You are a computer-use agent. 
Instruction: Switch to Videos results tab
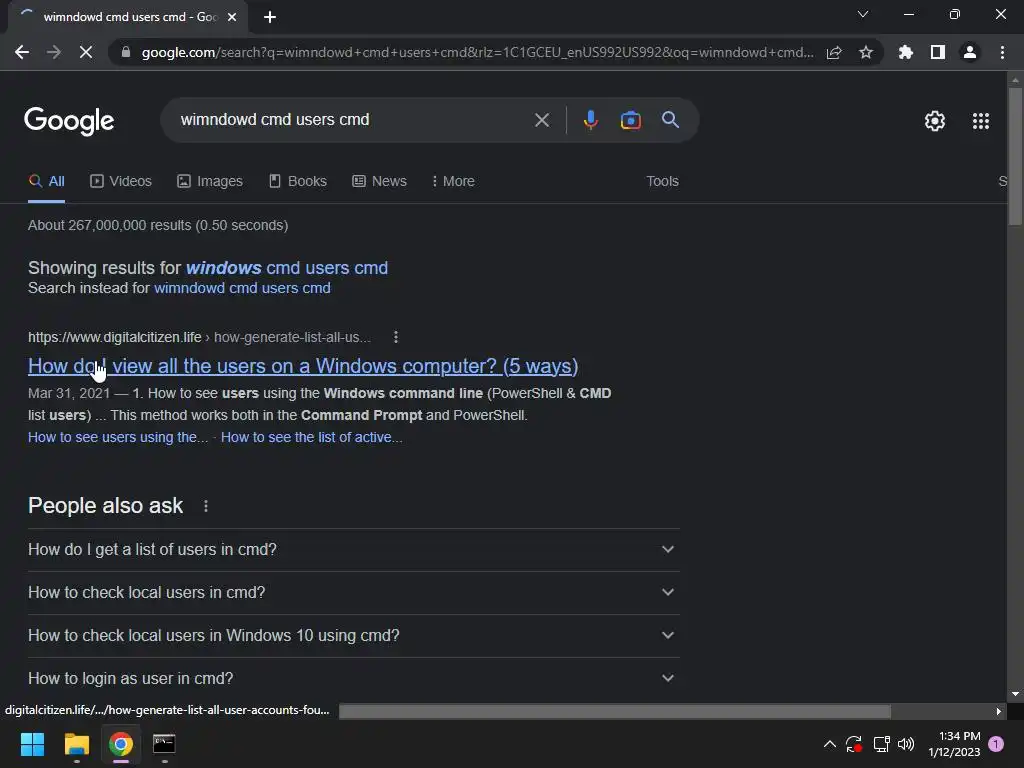(x=121, y=182)
